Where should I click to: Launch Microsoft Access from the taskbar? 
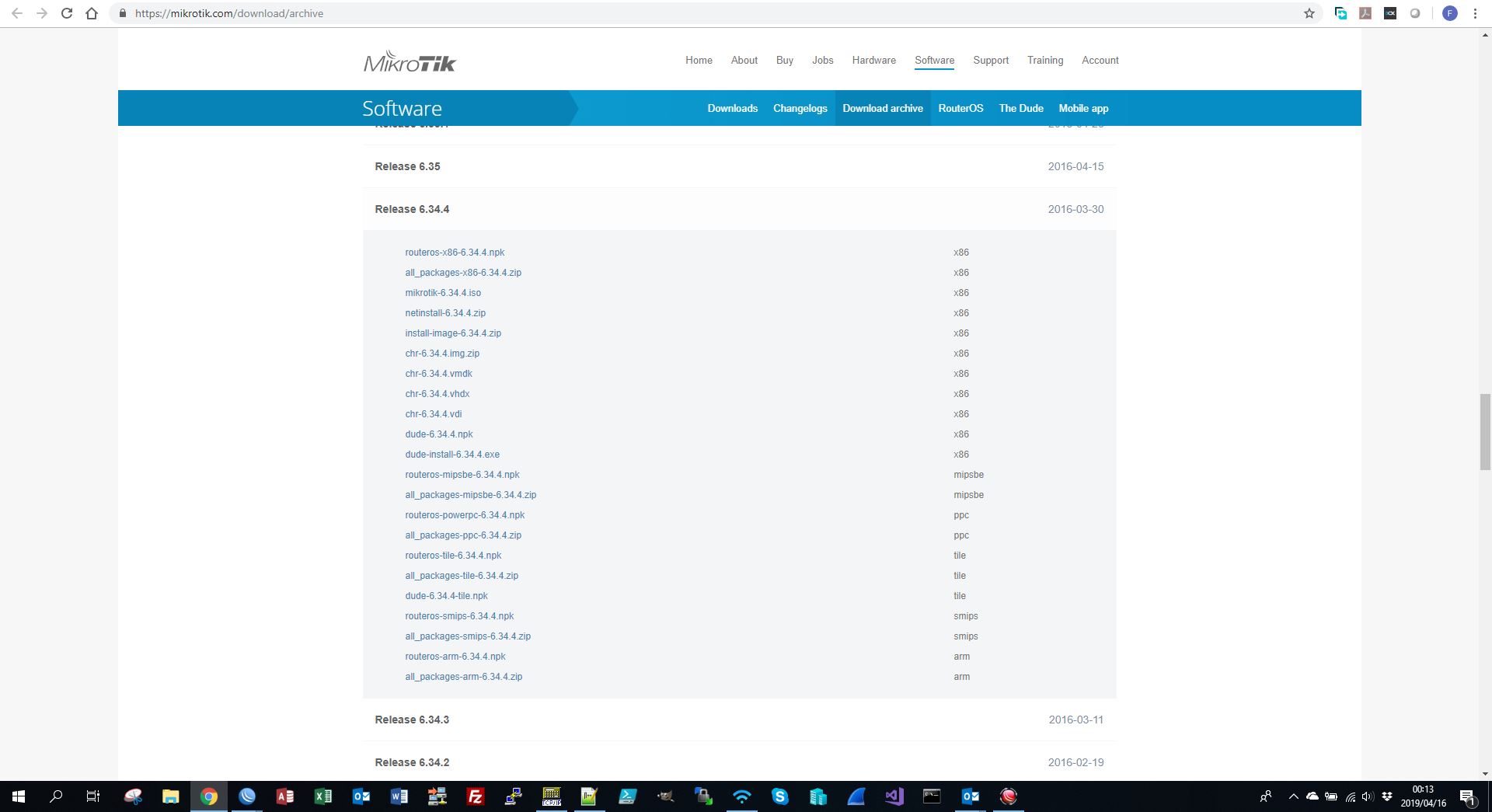click(x=284, y=796)
